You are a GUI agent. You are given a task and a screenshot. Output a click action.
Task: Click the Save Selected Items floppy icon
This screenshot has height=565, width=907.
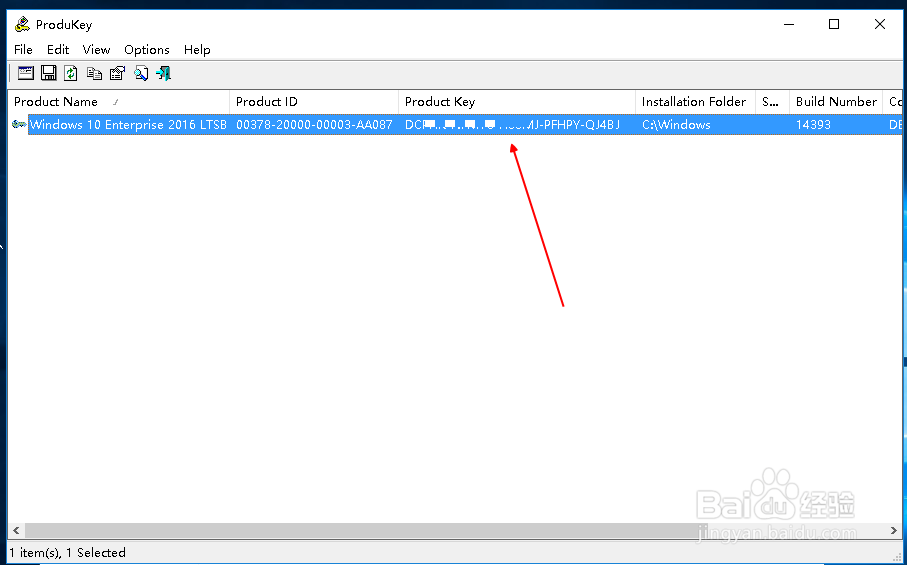tap(49, 73)
